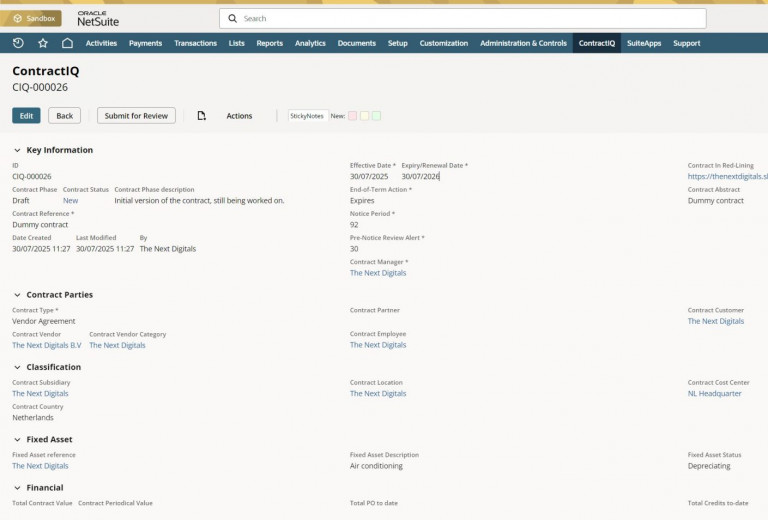Open the Analytics menu
This screenshot has width=768, height=520.
tap(310, 43)
